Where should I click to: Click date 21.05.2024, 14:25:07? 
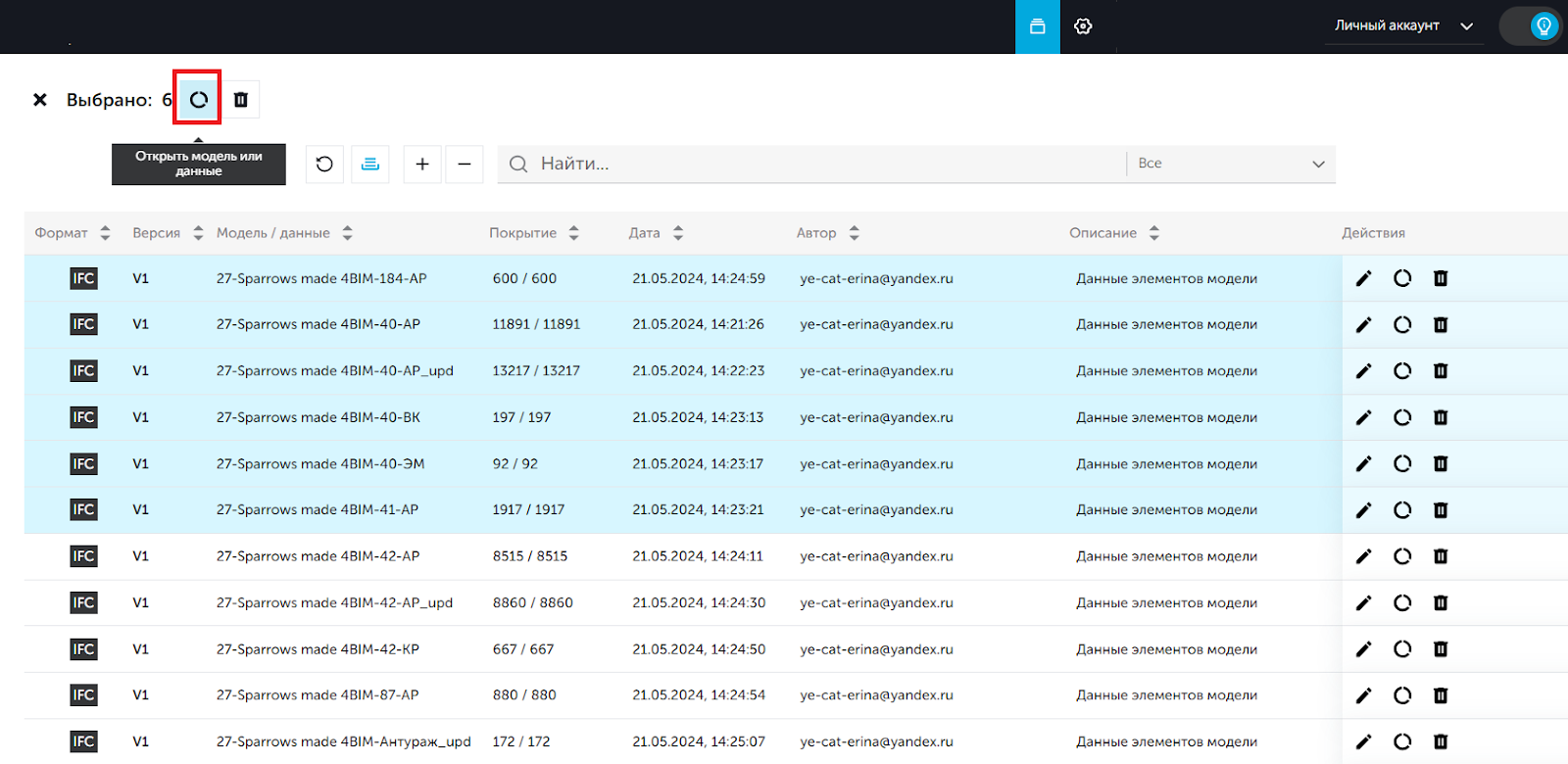point(699,741)
